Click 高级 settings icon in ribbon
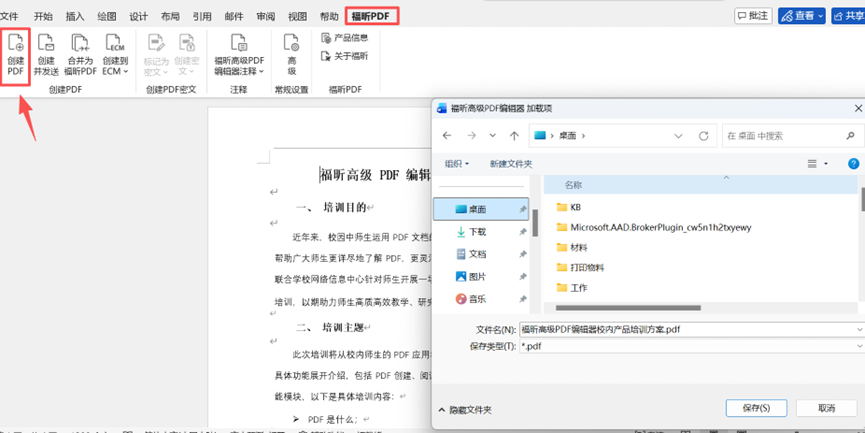 coord(292,54)
